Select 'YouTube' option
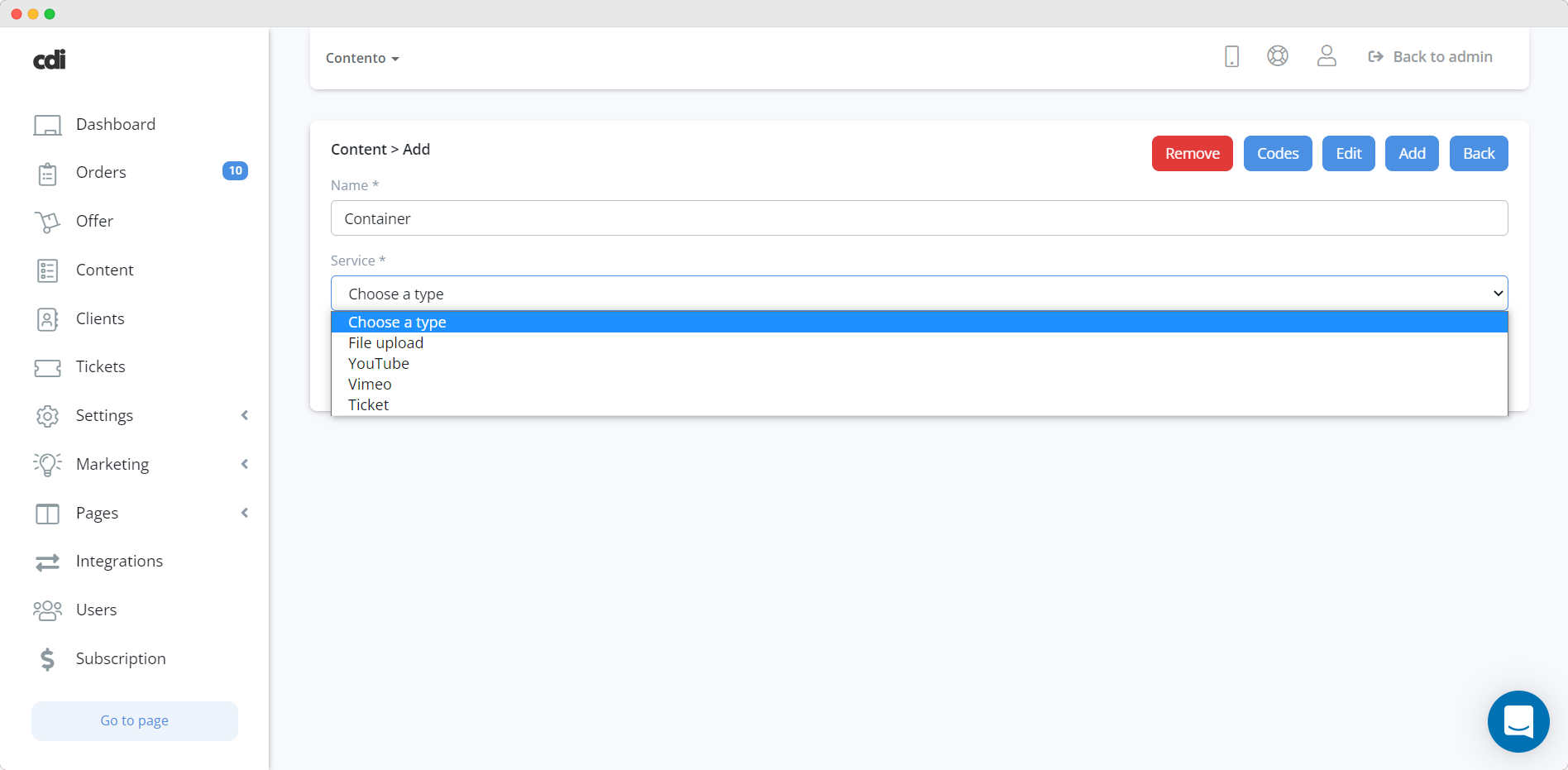Image resolution: width=1568 pixels, height=770 pixels. [x=919, y=363]
